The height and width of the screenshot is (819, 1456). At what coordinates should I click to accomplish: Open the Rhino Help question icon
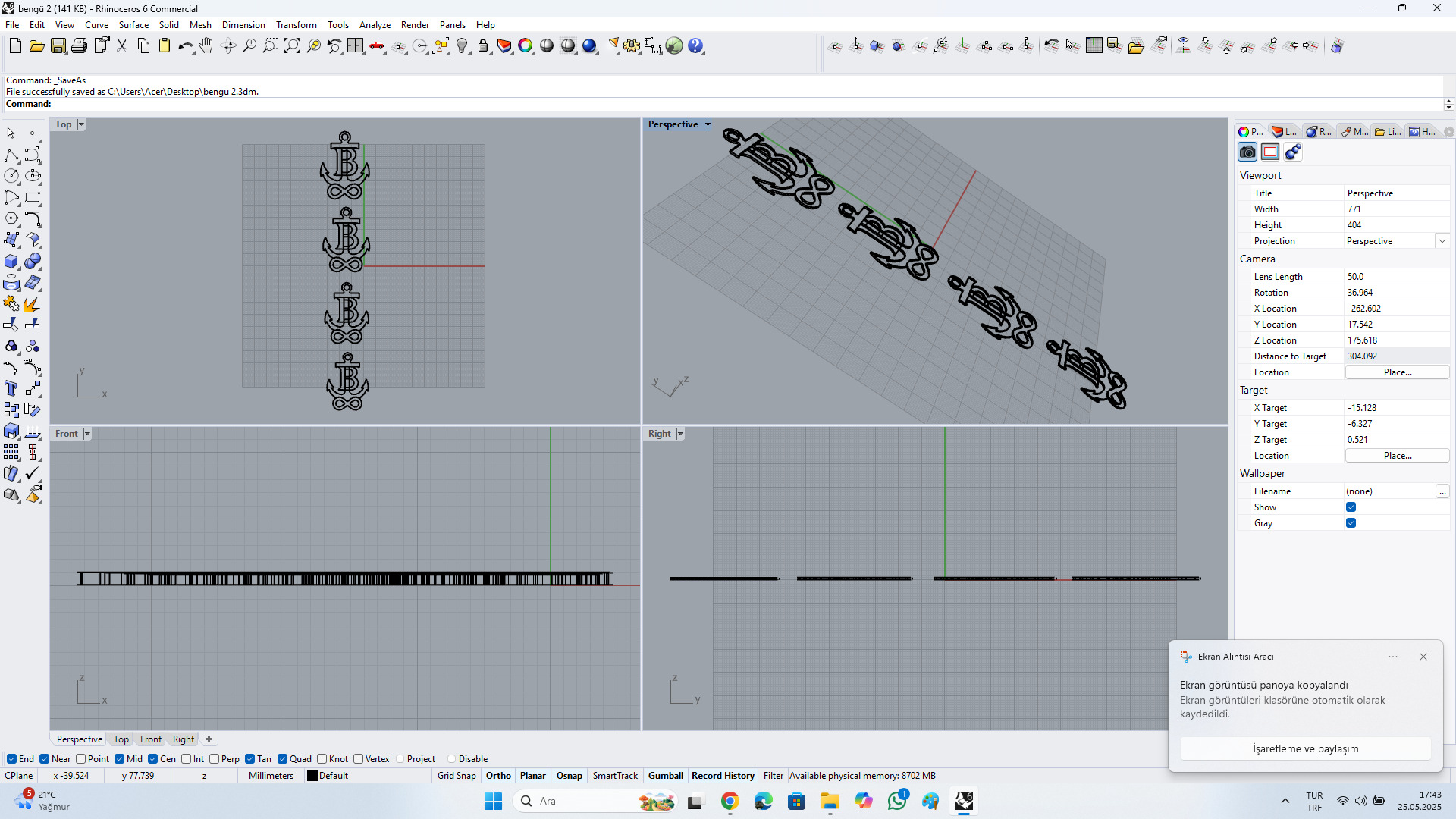[695, 46]
